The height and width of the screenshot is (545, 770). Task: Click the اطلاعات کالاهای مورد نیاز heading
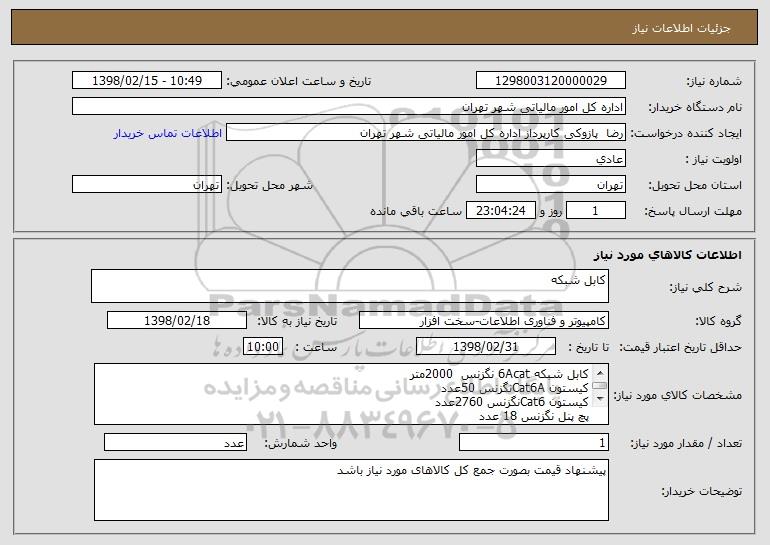(667, 255)
